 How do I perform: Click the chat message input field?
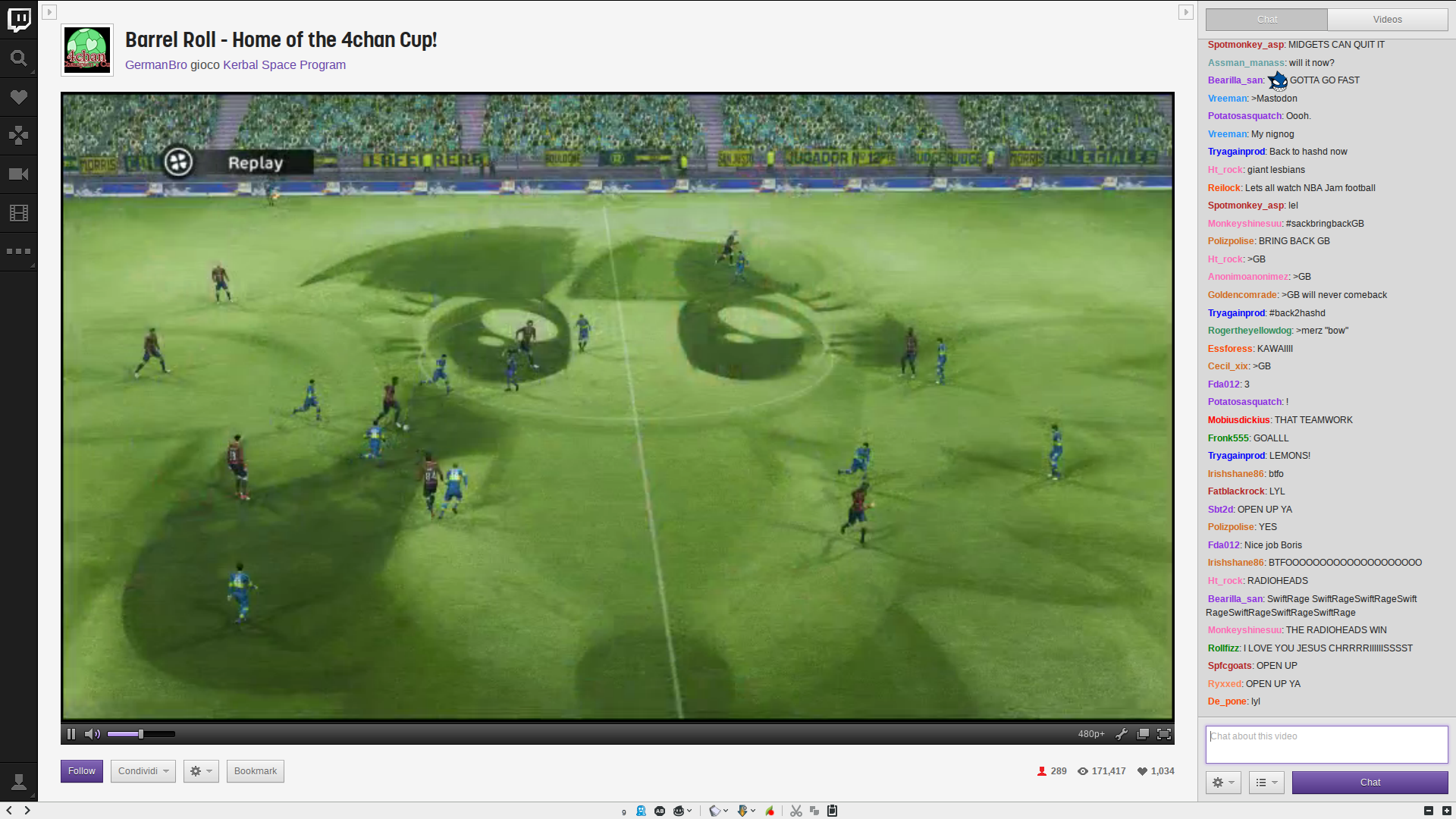1327,745
